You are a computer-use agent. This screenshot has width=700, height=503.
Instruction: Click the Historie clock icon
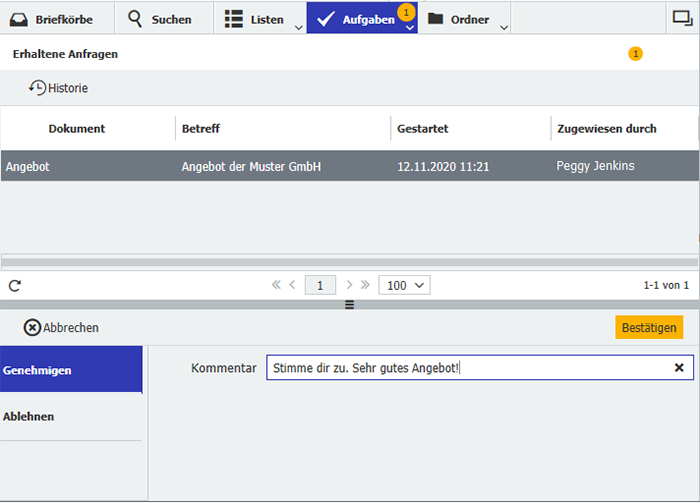tap(37, 88)
